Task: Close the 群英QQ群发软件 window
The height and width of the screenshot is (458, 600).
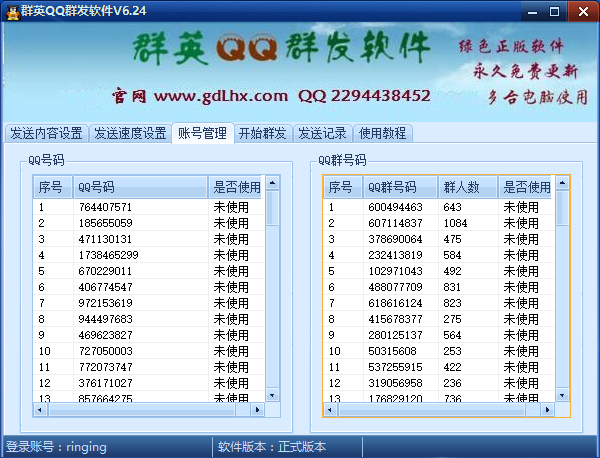Action: tap(583, 11)
